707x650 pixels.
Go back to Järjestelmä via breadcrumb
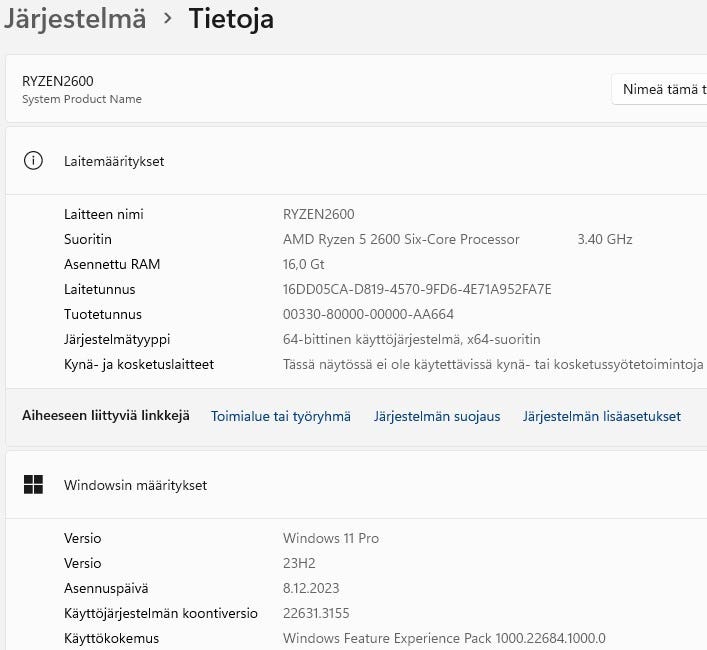[x=75, y=18]
